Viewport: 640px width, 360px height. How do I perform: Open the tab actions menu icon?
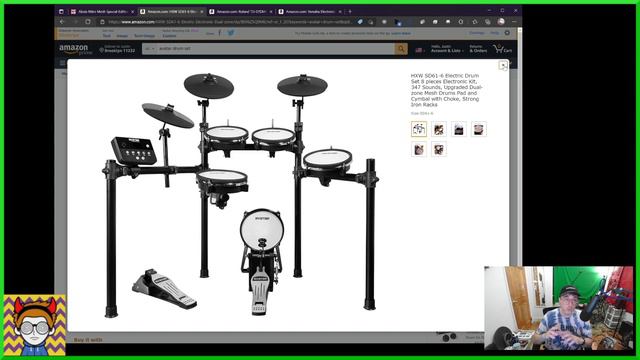(61, 12)
